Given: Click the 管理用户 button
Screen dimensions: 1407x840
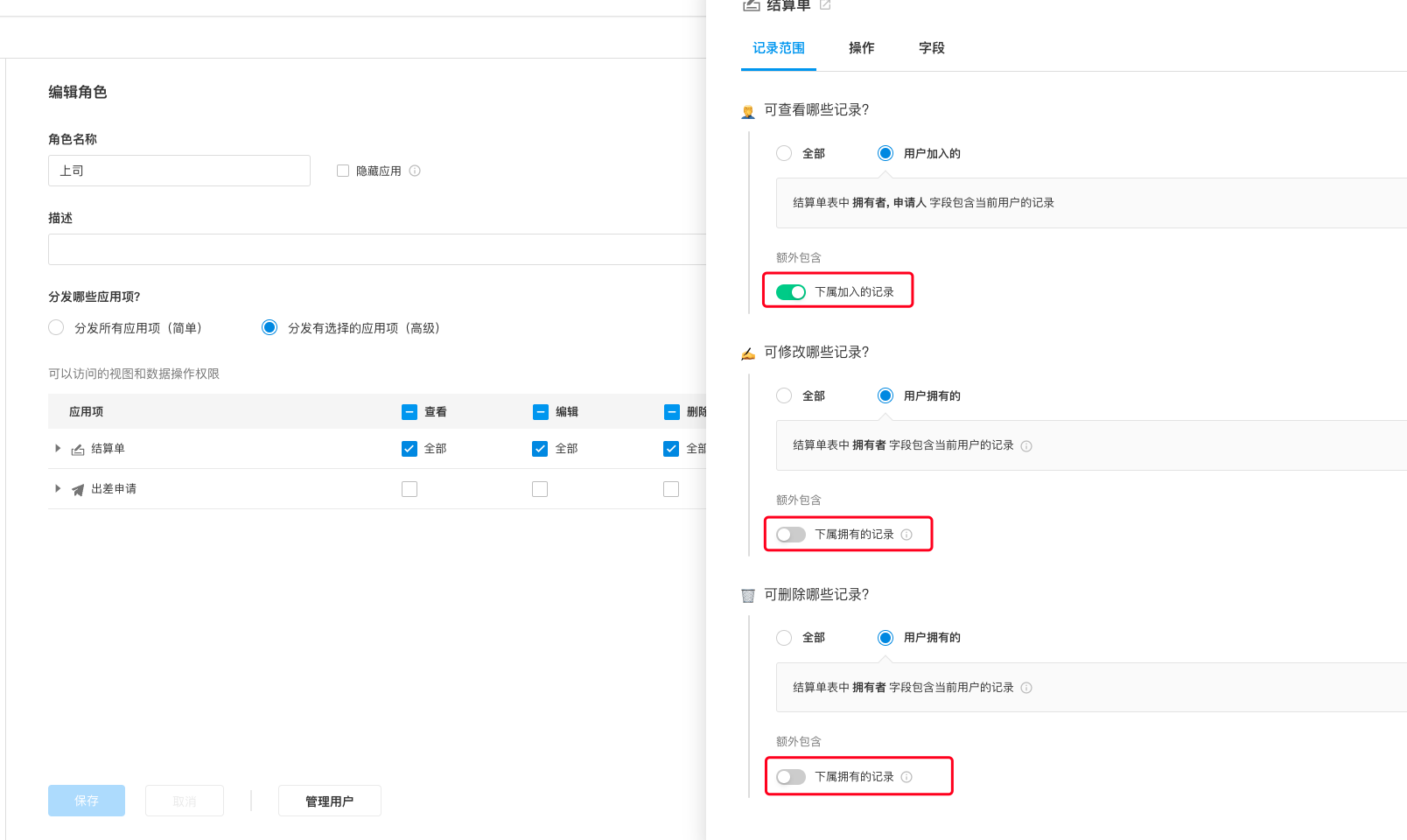Looking at the screenshot, I should coord(329,801).
